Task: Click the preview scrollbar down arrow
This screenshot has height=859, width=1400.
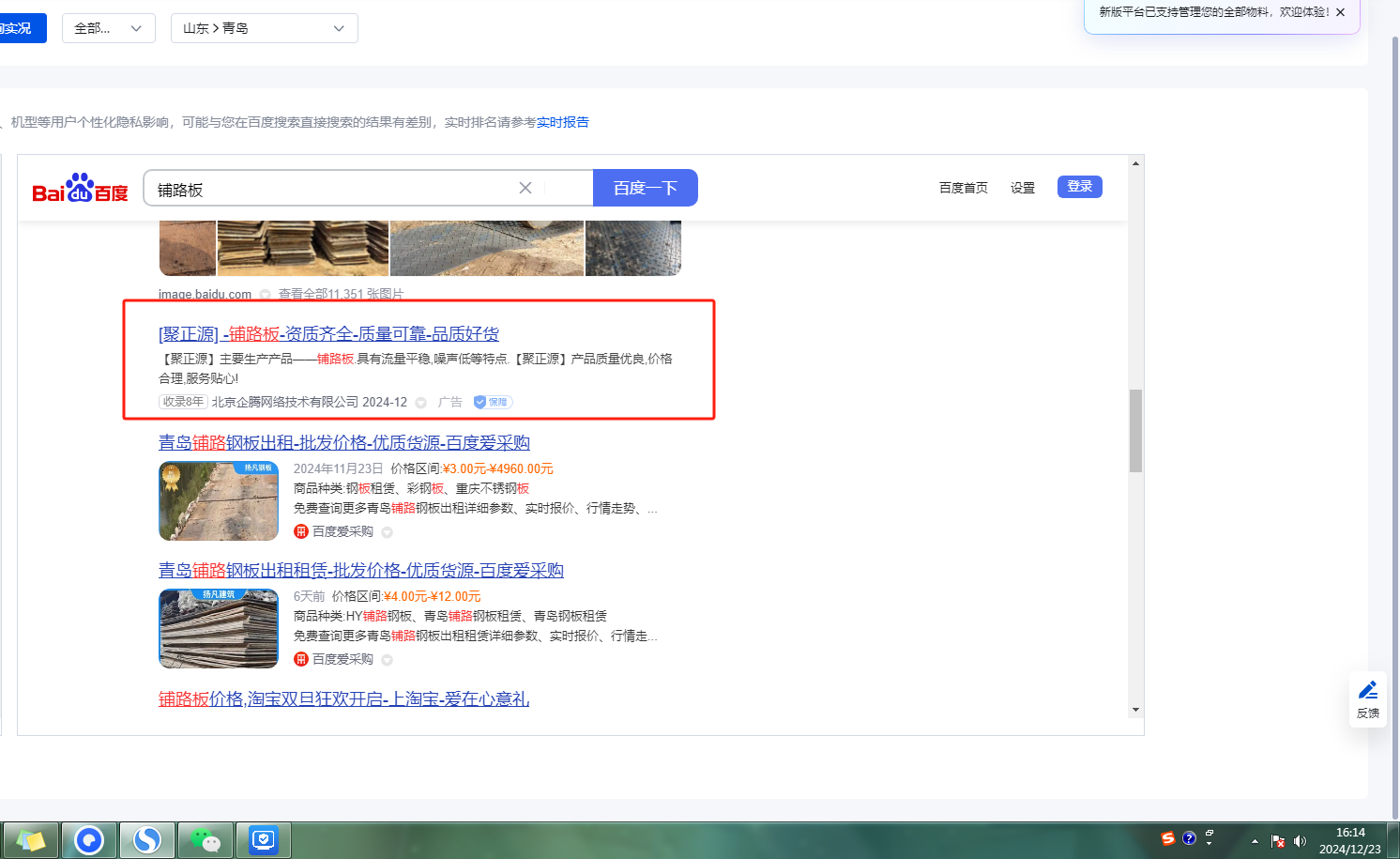Action: tap(1135, 710)
